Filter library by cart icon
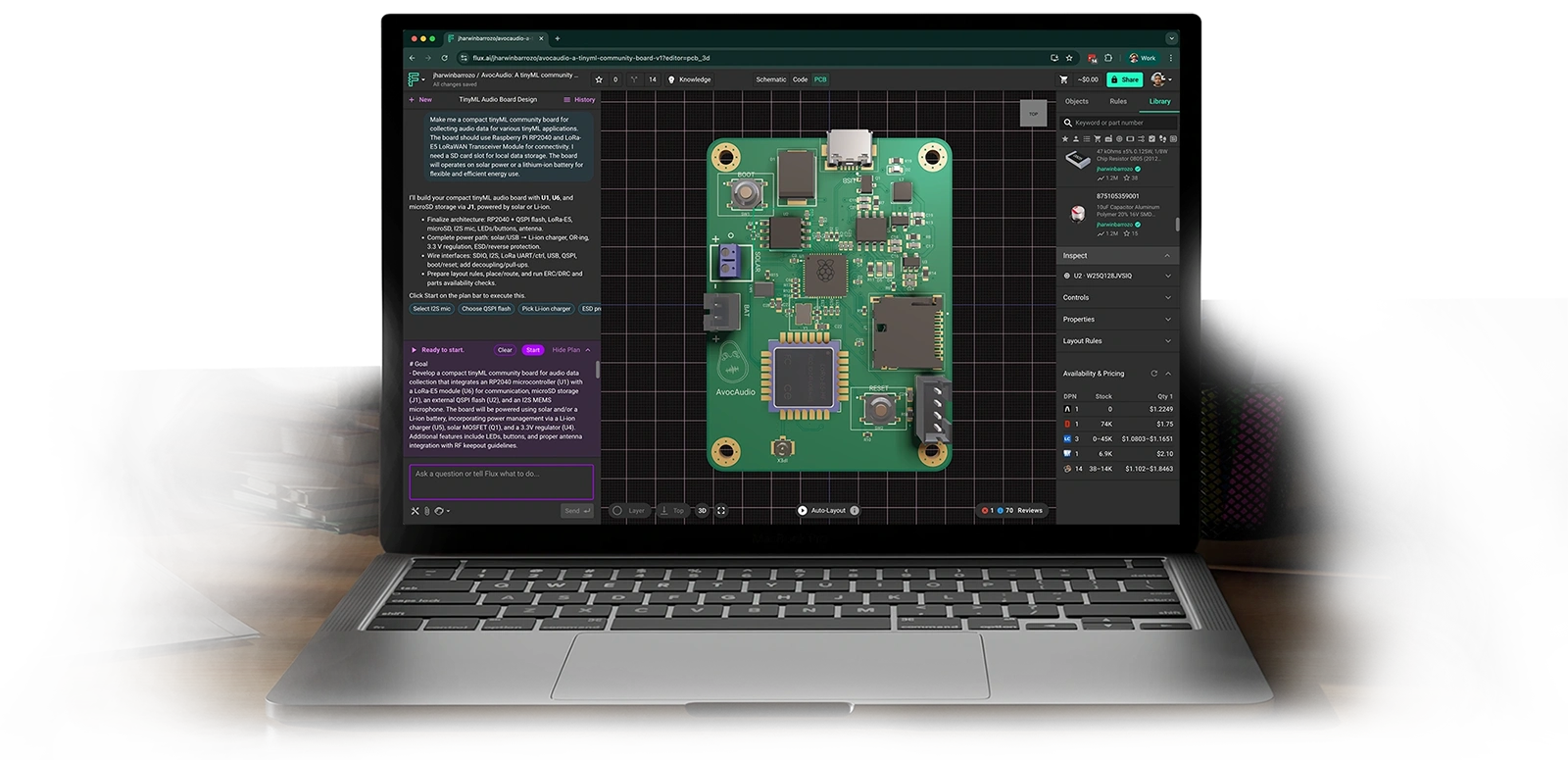 click(x=1098, y=139)
